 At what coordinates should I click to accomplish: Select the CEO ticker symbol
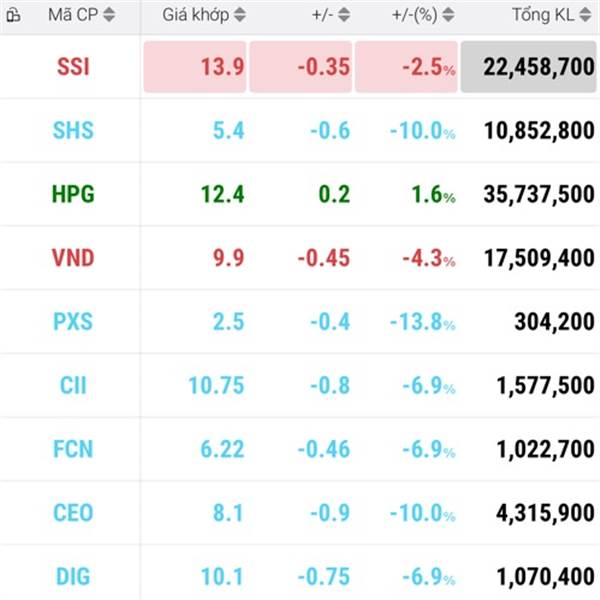[x=72, y=513]
